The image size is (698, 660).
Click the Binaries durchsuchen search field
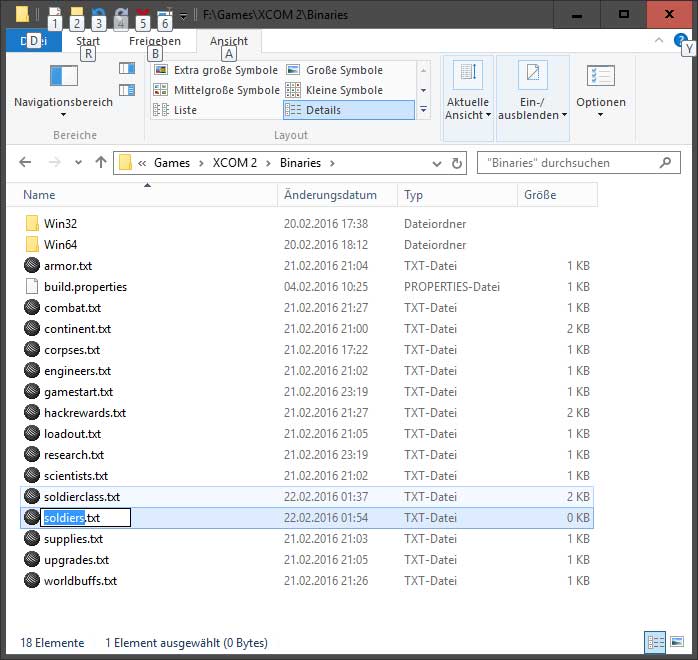pos(578,163)
